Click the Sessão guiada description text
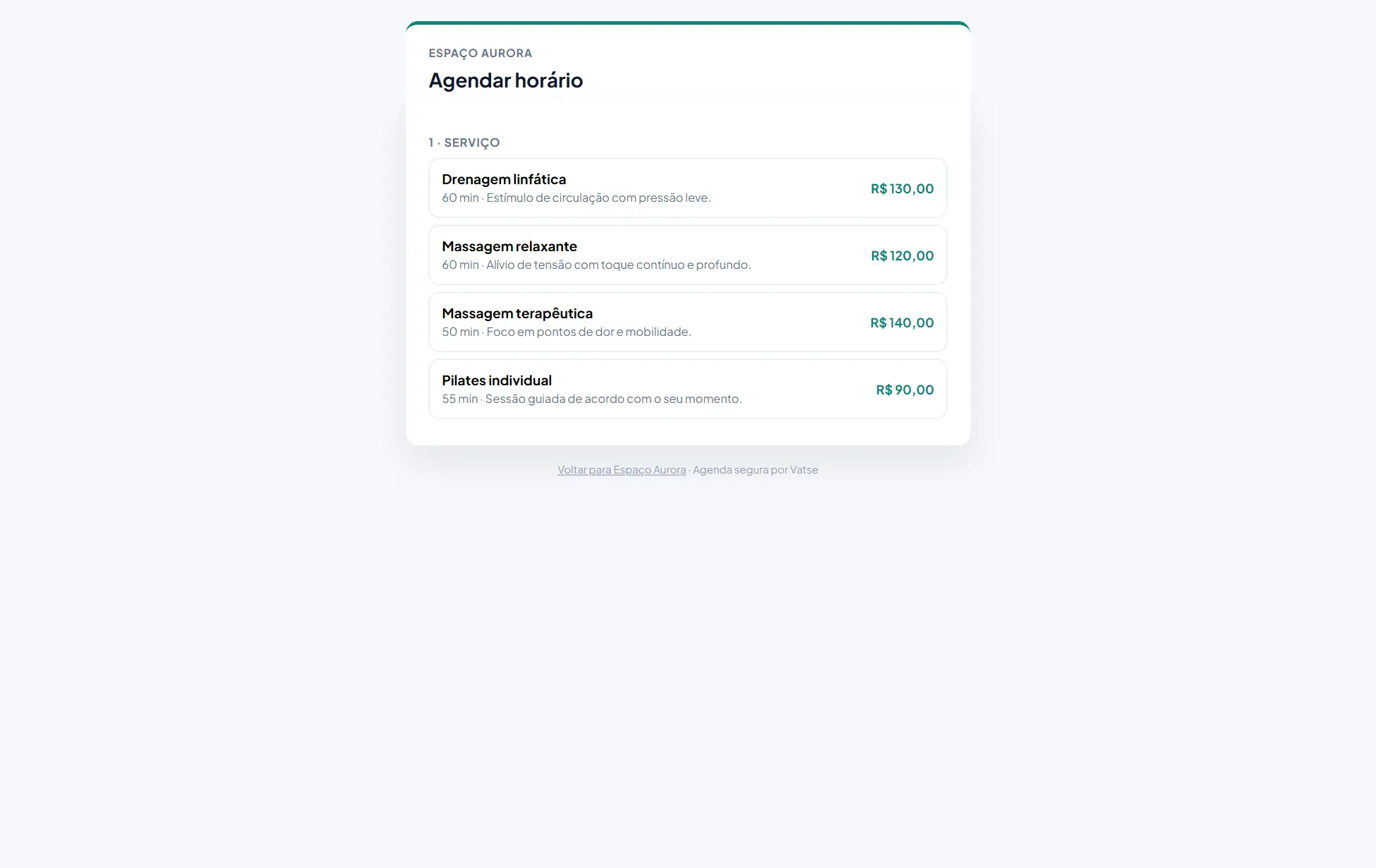This screenshot has width=1376, height=868. pyautogui.click(x=613, y=399)
